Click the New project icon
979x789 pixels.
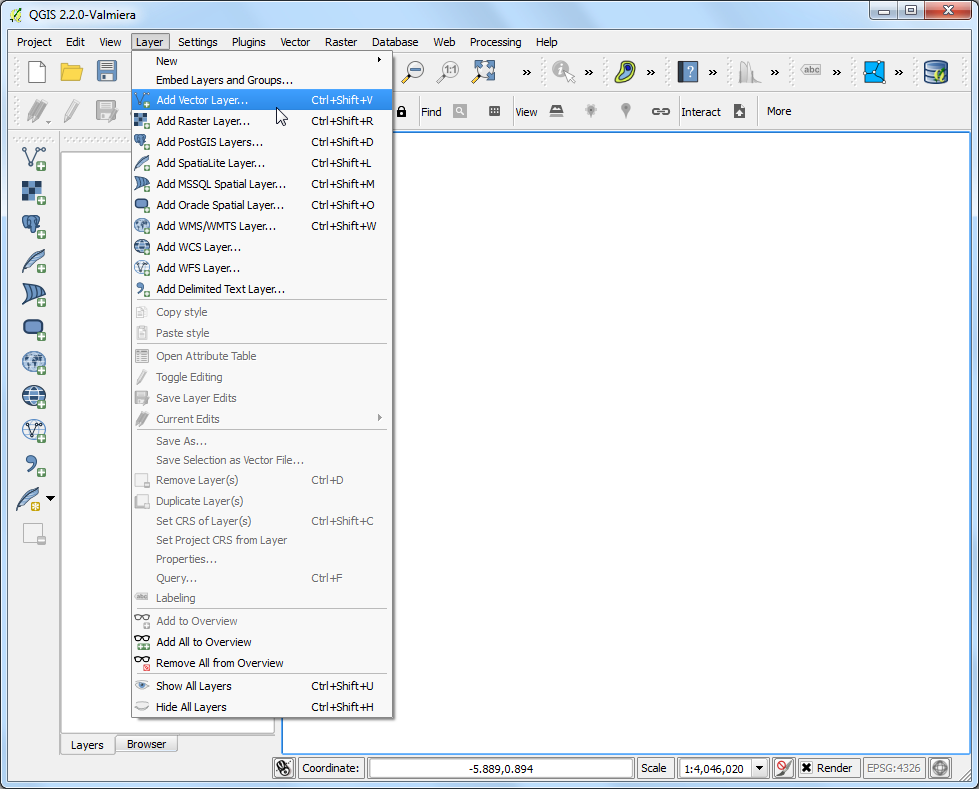[37, 72]
